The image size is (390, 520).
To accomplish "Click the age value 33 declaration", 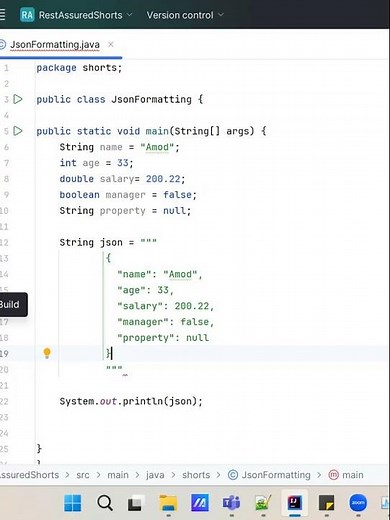I will (96, 163).
